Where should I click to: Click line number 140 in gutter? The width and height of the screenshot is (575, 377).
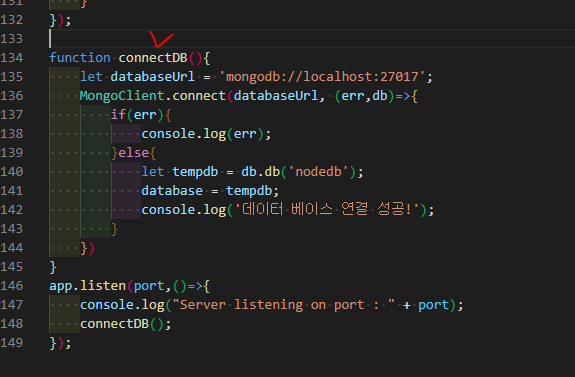click(x=12, y=172)
